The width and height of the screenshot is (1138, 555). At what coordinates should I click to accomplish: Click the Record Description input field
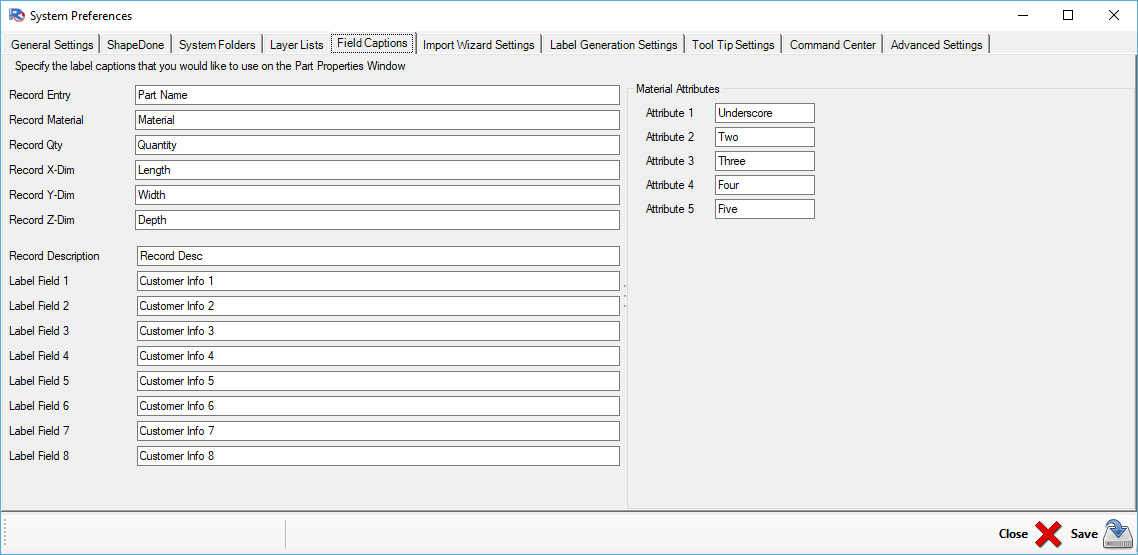coord(378,256)
